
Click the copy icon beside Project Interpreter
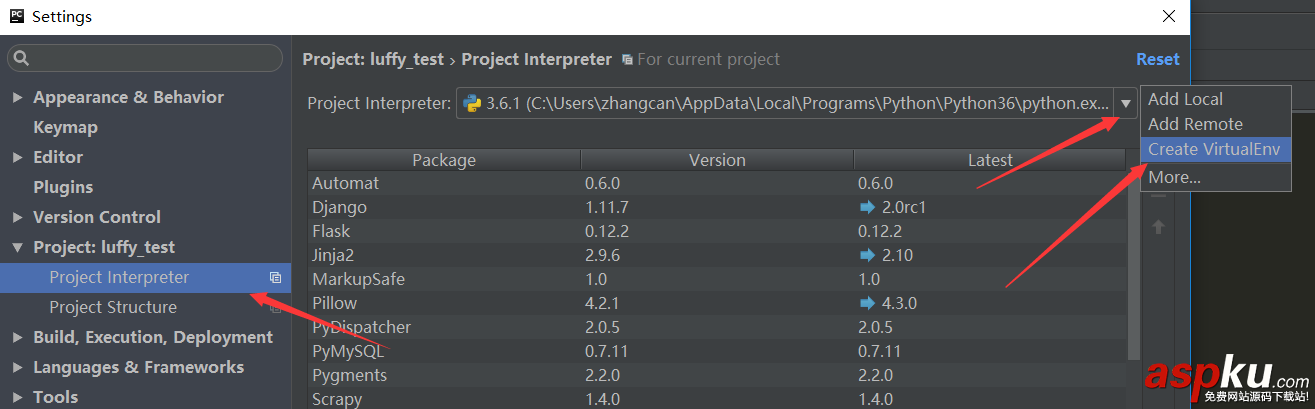tap(275, 278)
